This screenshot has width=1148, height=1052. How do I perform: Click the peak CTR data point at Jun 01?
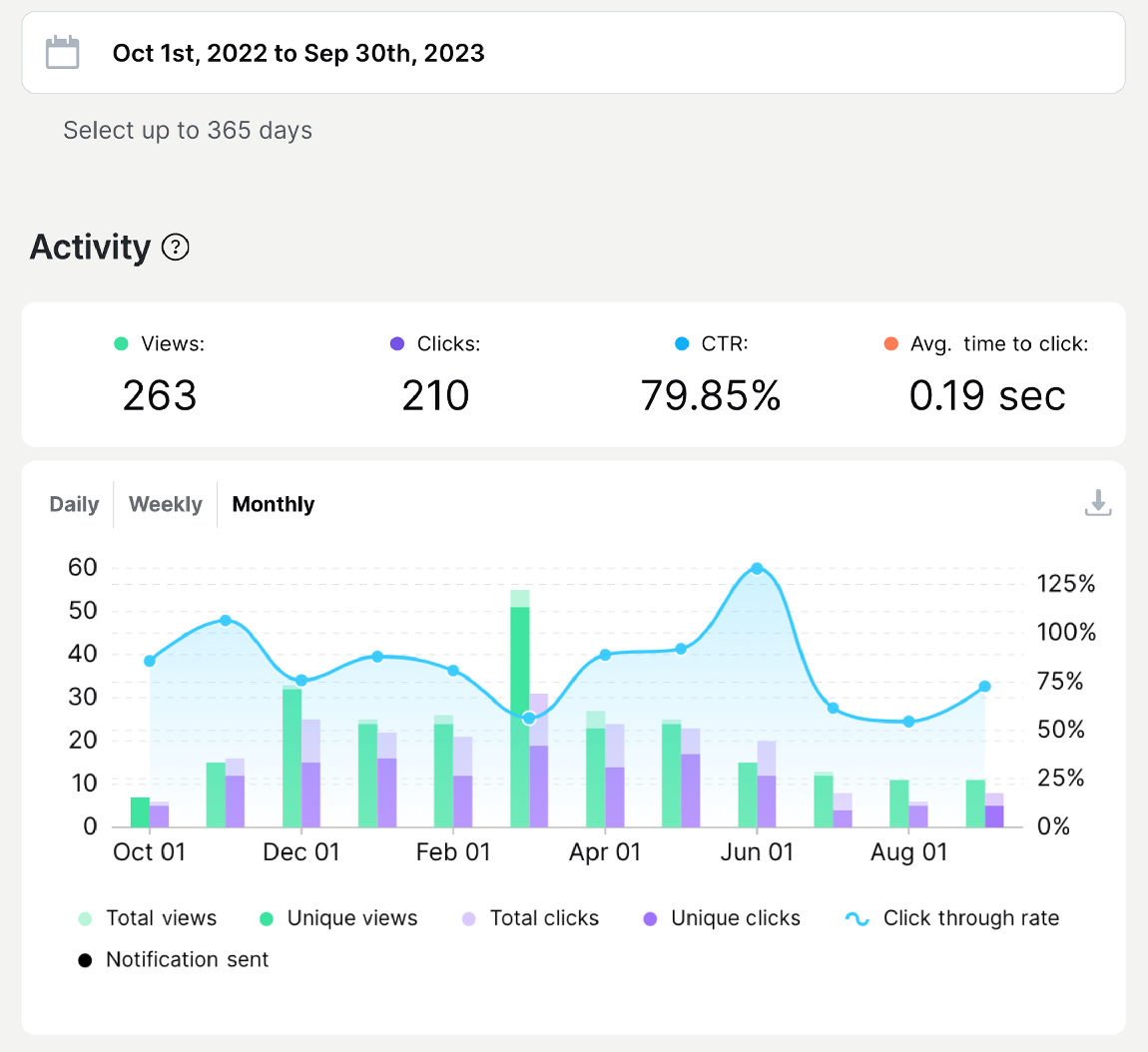click(x=757, y=569)
